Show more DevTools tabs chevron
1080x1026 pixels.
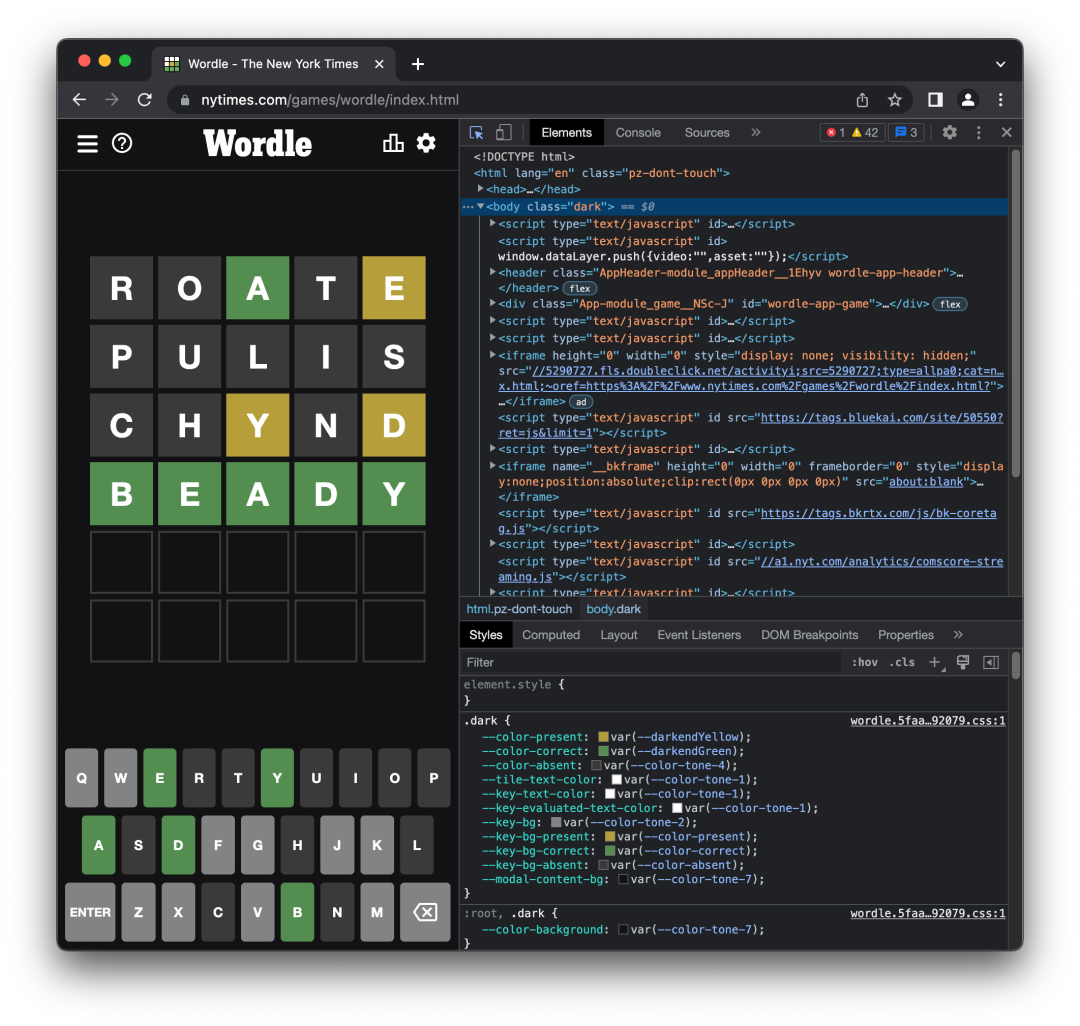pyautogui.click(x=756, y=132)
